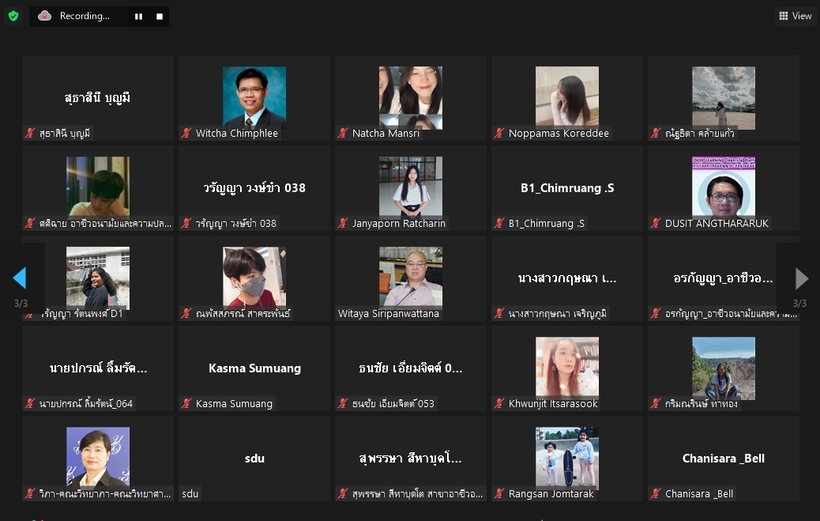Screen dimensions: 820x521
Task: Click muted mic icon beside Natcha Mansri
Action: [x=343, y=133]
